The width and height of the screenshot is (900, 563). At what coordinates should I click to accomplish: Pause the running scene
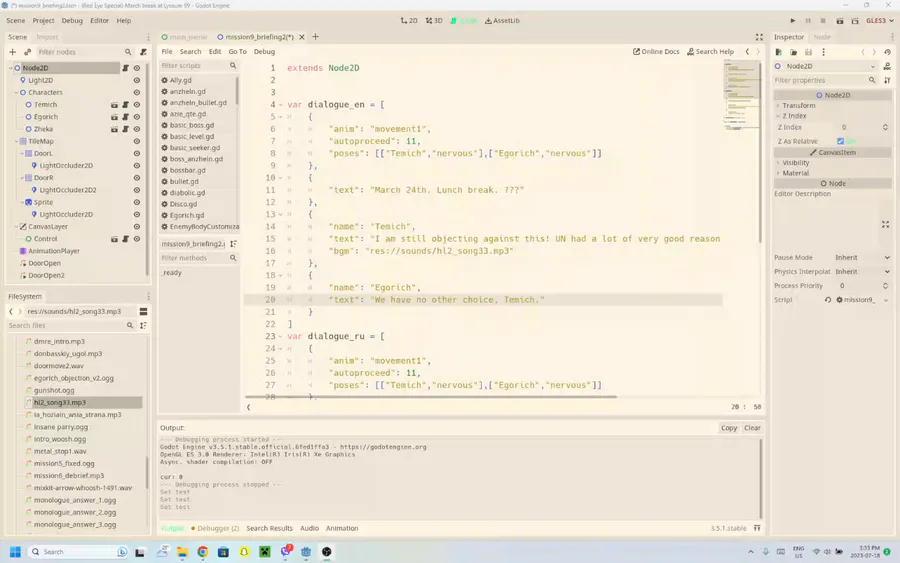(x=808, y=21)
